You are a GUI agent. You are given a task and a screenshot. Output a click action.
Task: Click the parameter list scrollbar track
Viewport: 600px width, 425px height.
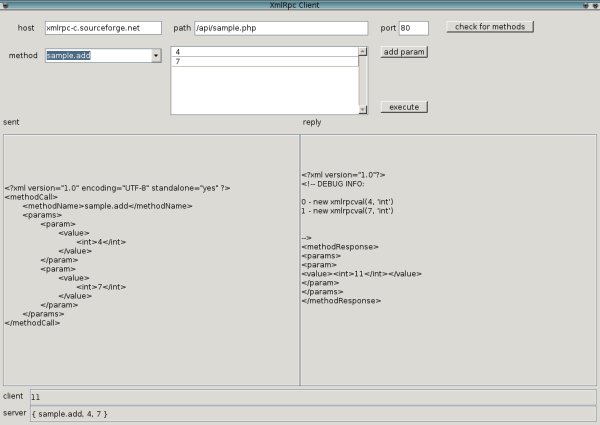pos(363,80)
